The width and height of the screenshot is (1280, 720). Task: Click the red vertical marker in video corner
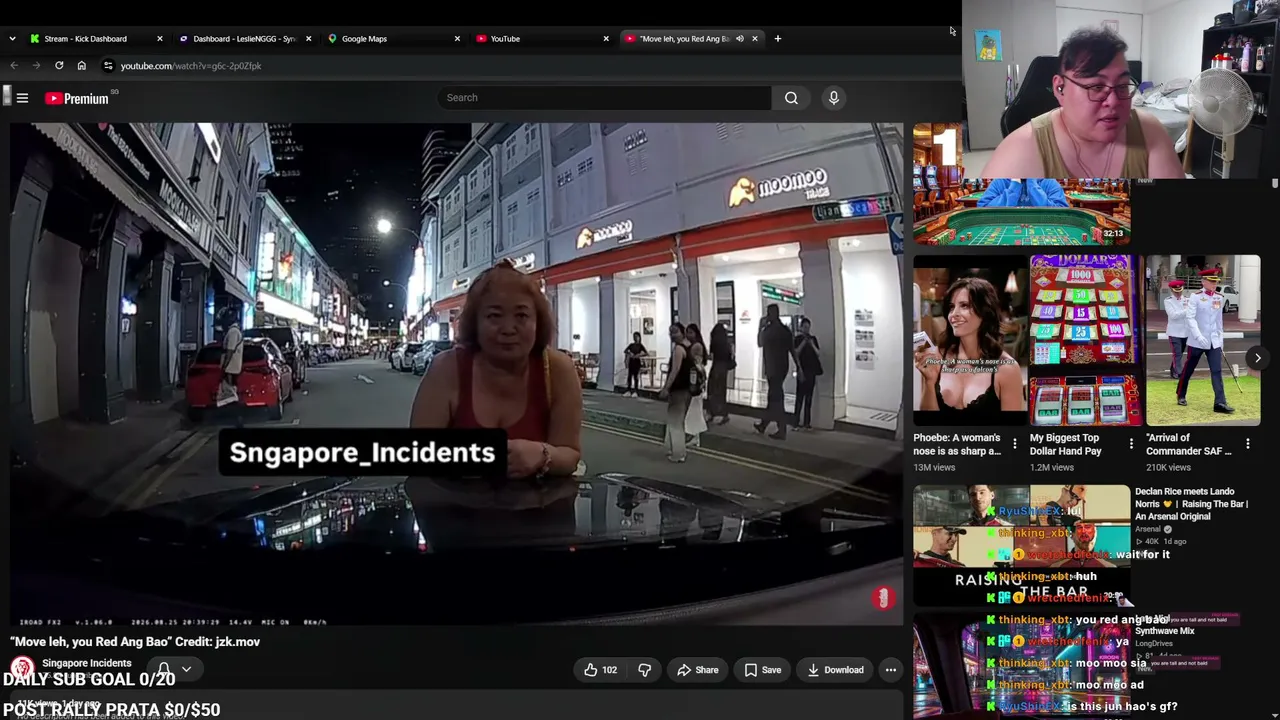(882, 598)
